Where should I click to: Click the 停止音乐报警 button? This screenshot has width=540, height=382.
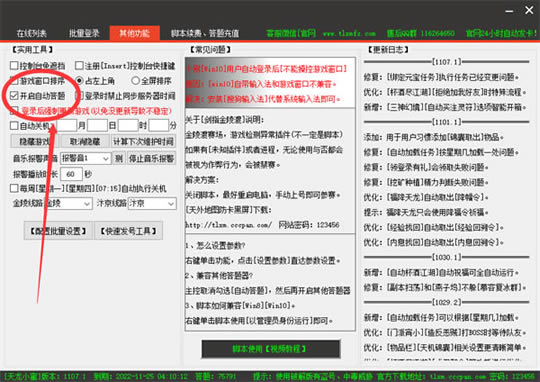(x=151, y=158)
